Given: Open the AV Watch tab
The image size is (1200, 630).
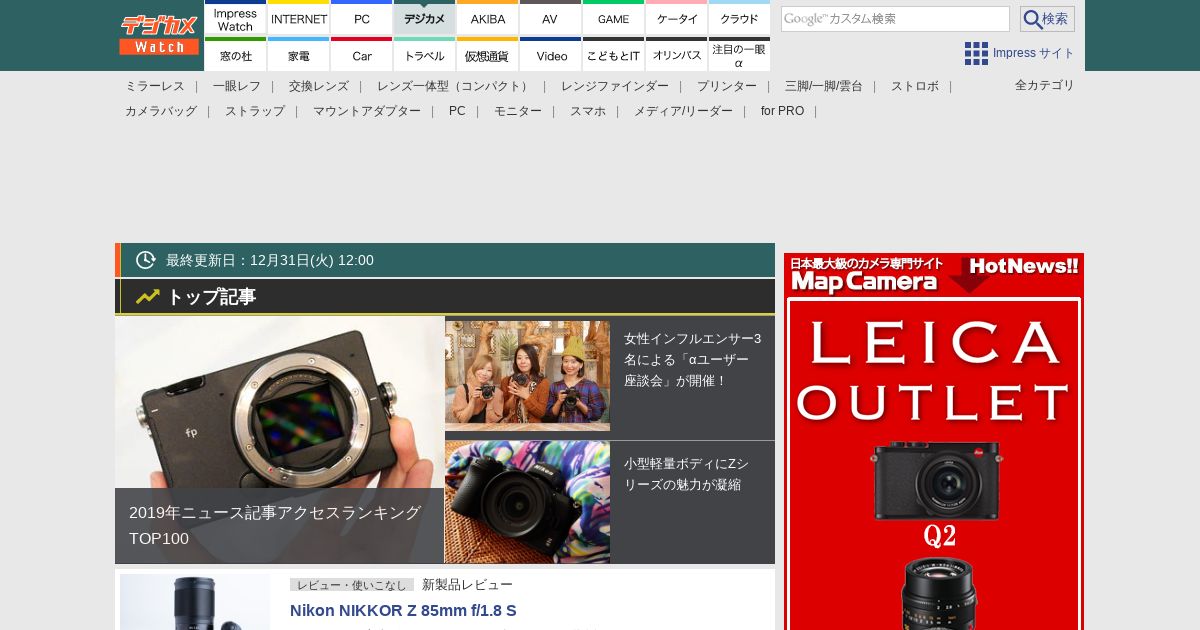Looking at the screenshot, I should pos(550,17).
